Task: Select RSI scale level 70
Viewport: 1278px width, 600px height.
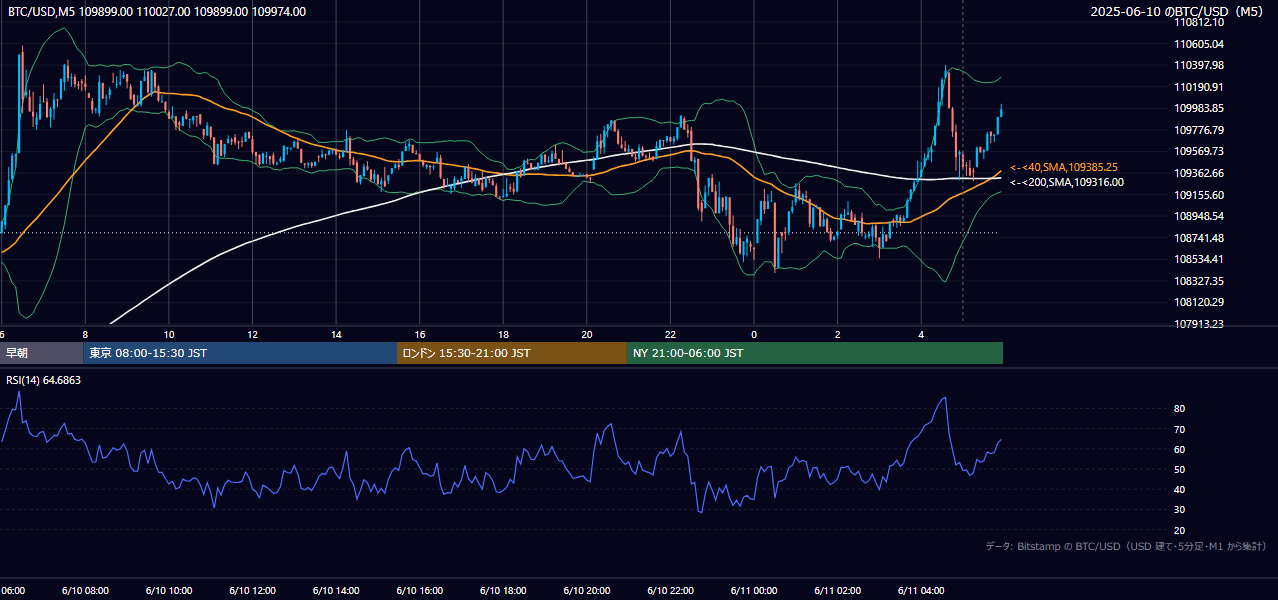Action: (1180, 429)
